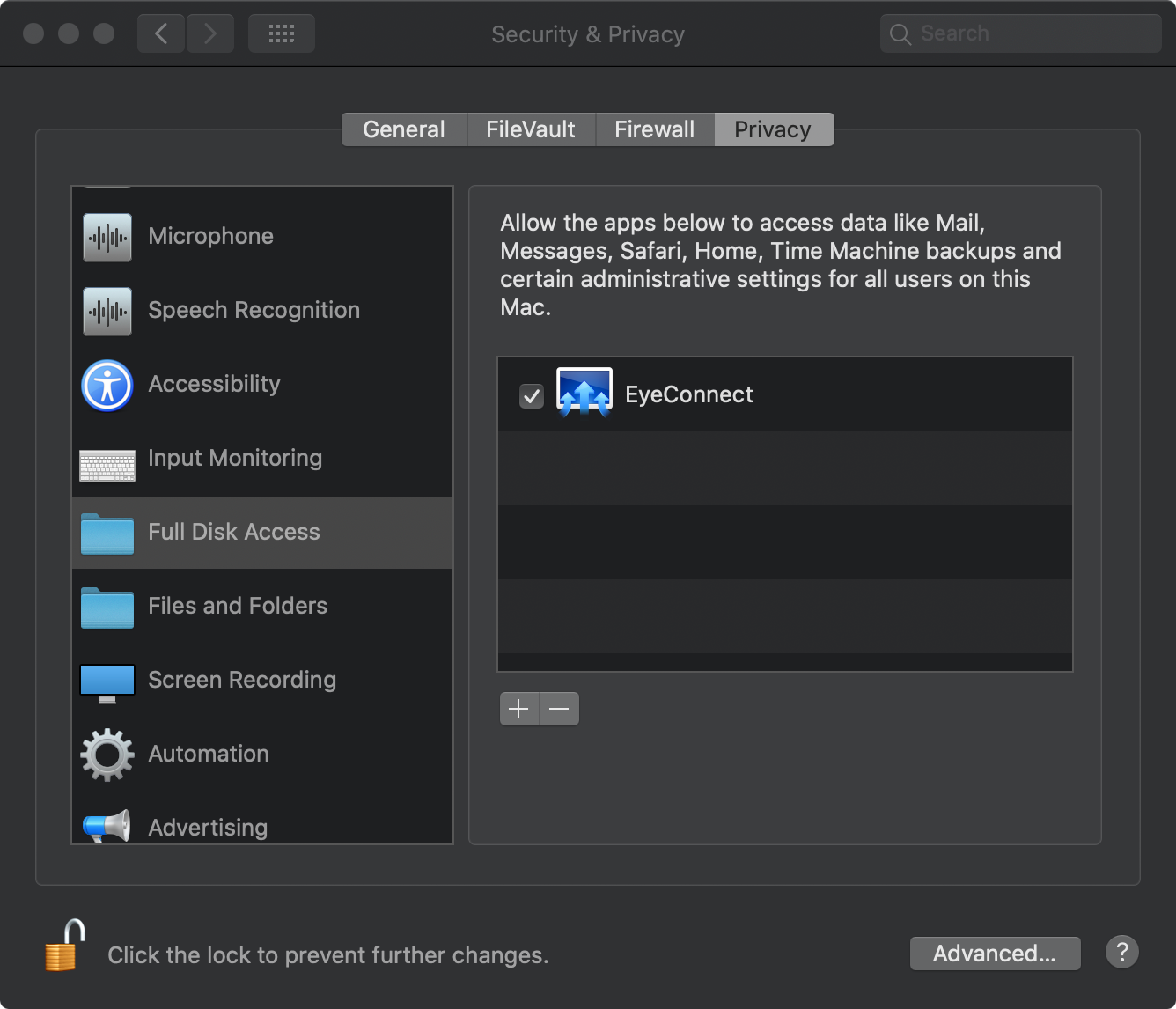Select the Files and Folders folder icon
1176x1009 pixels.
pyautogui.click(x=107, y=608)
